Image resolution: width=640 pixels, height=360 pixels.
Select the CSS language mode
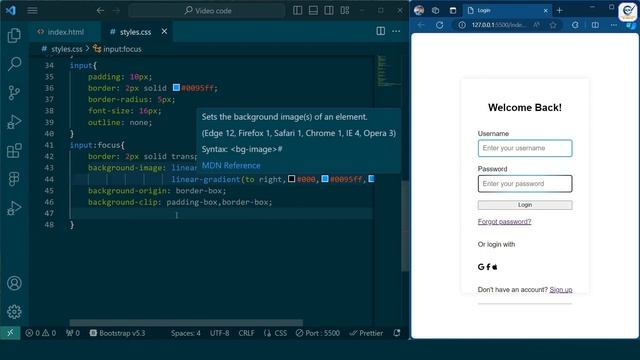pos(276,333)
